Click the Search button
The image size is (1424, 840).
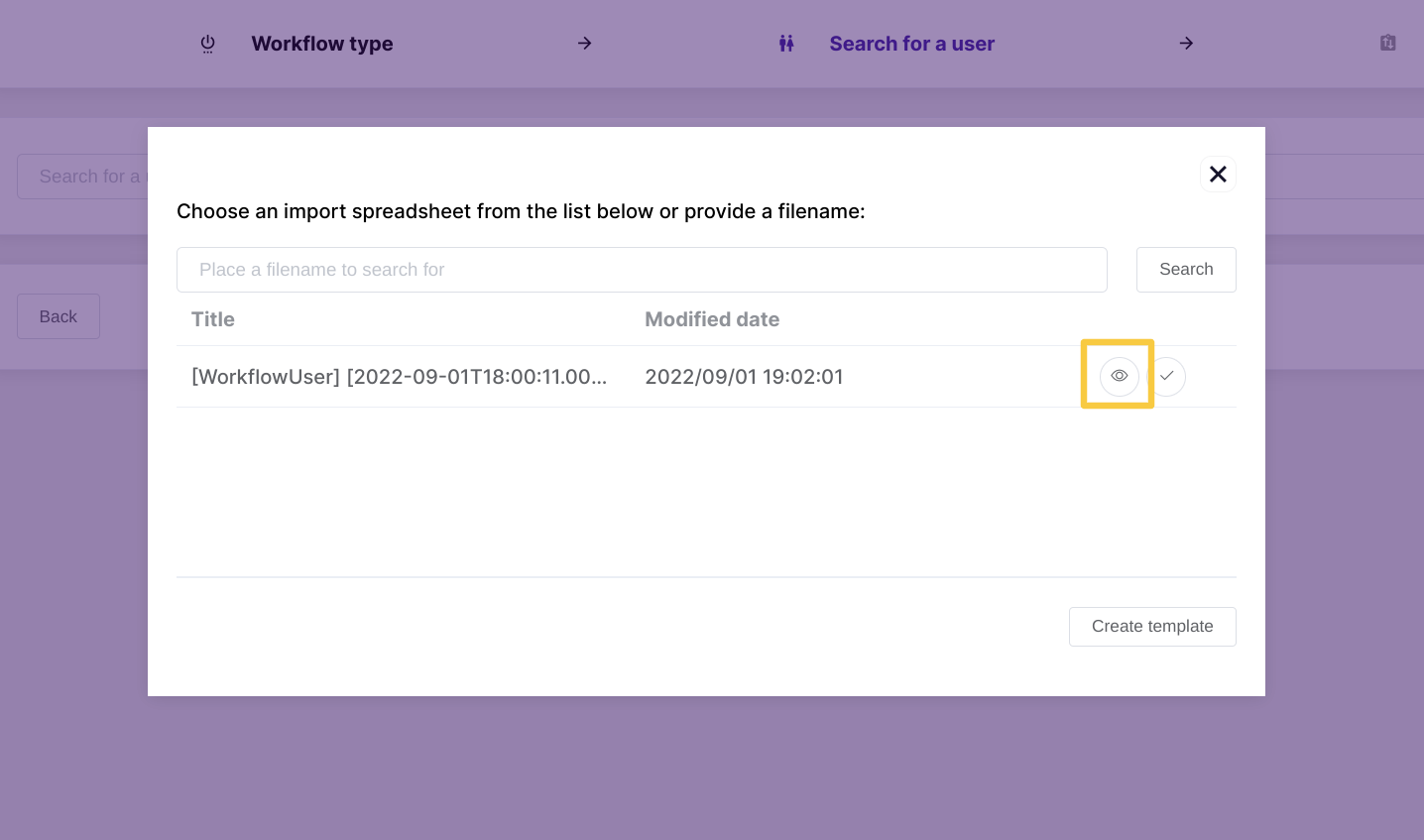1186,270
